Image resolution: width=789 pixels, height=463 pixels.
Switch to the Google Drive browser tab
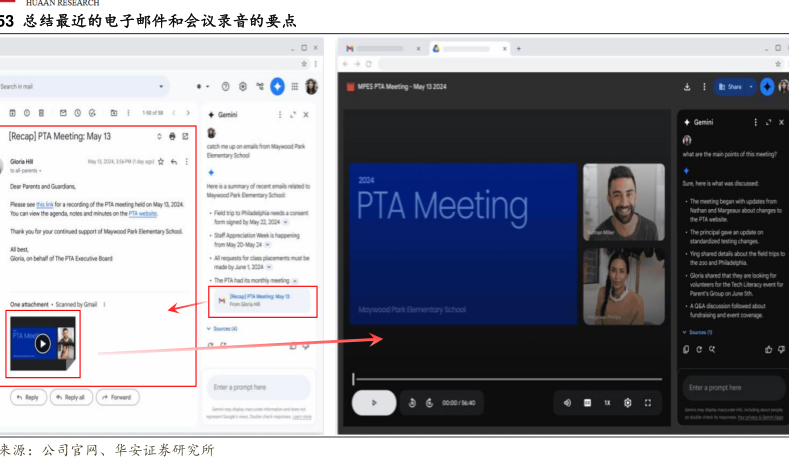pos(468,48)
